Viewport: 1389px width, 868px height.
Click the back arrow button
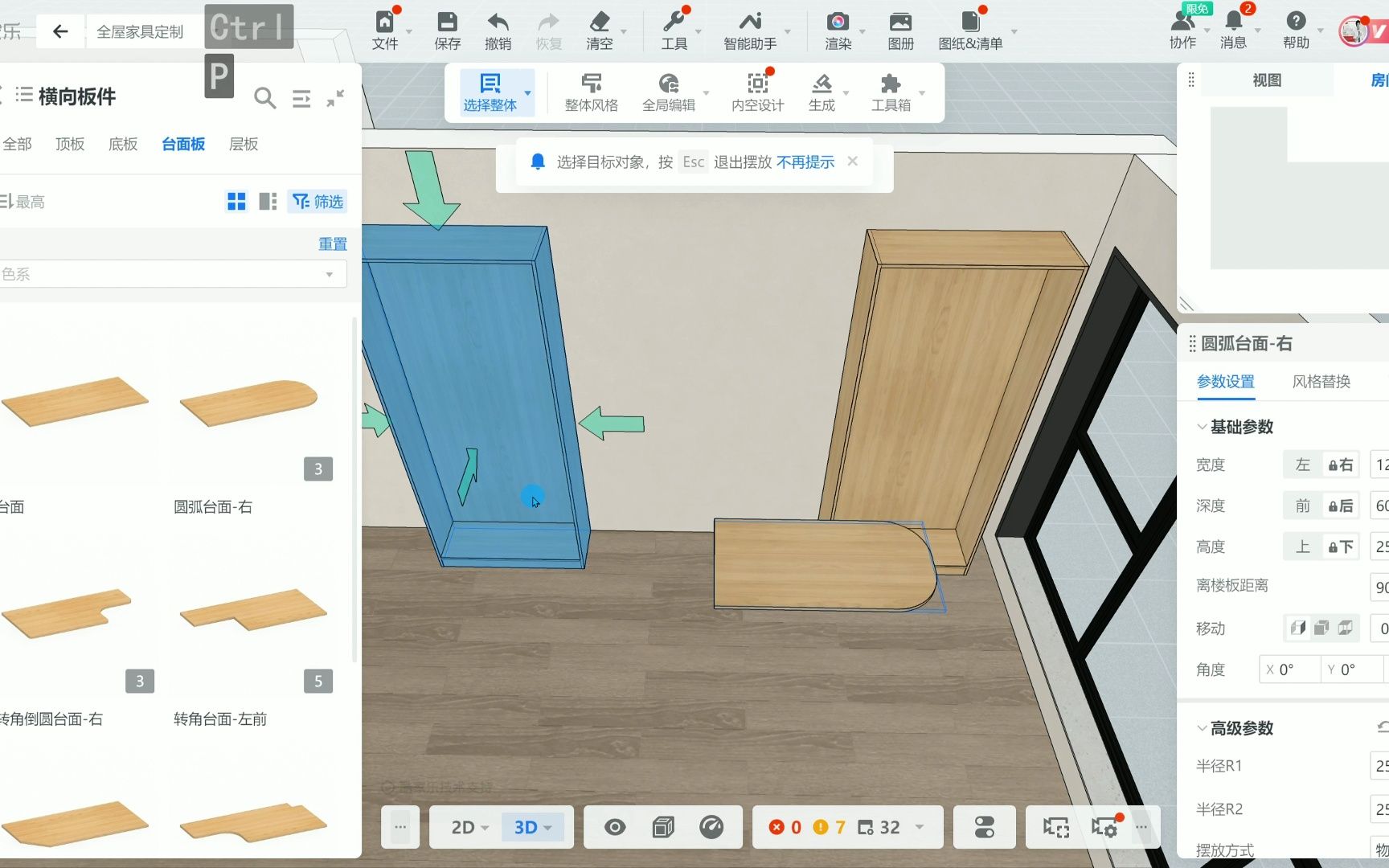(x=60, y=31)
